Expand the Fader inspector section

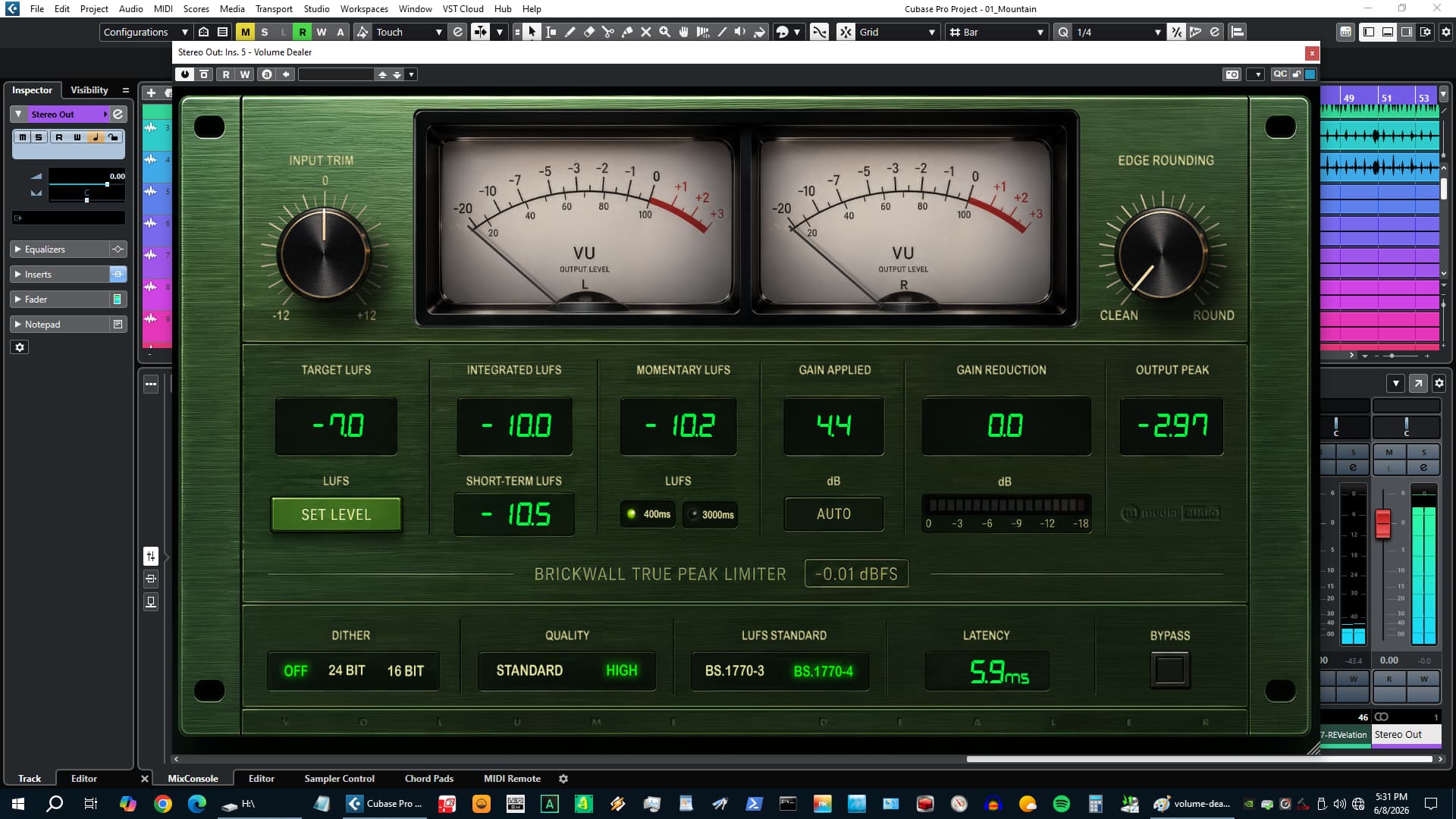click(61, 300)
